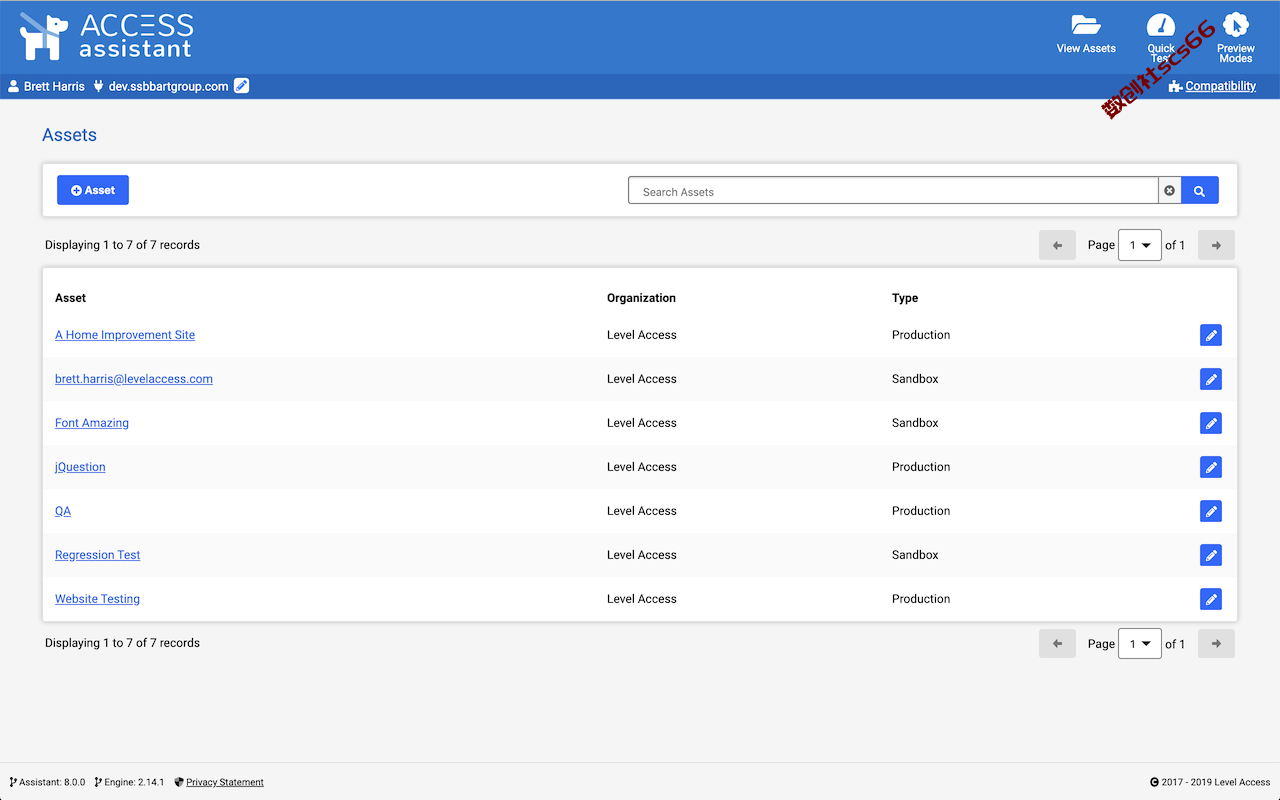Open brett.harris@levelaccess.com asset link
Image resolution: width=1280 pixels, height=800 pixels.
tap(134, 379)
